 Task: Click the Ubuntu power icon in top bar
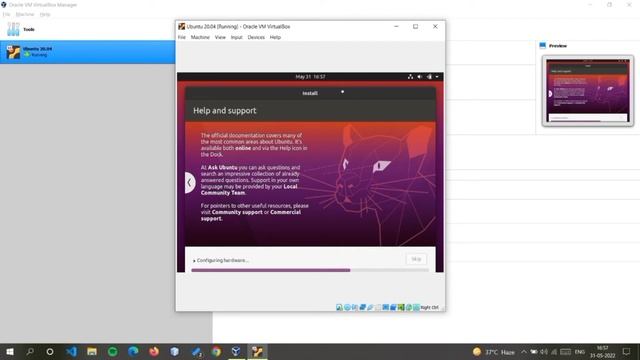pos(429,76)
